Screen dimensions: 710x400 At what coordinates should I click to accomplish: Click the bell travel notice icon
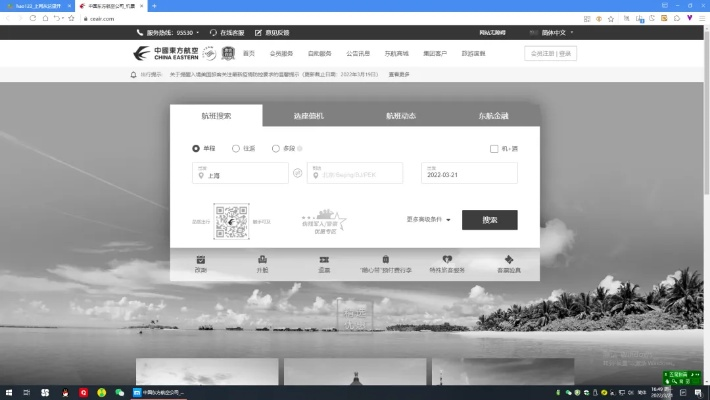click(x=133, y=75)
